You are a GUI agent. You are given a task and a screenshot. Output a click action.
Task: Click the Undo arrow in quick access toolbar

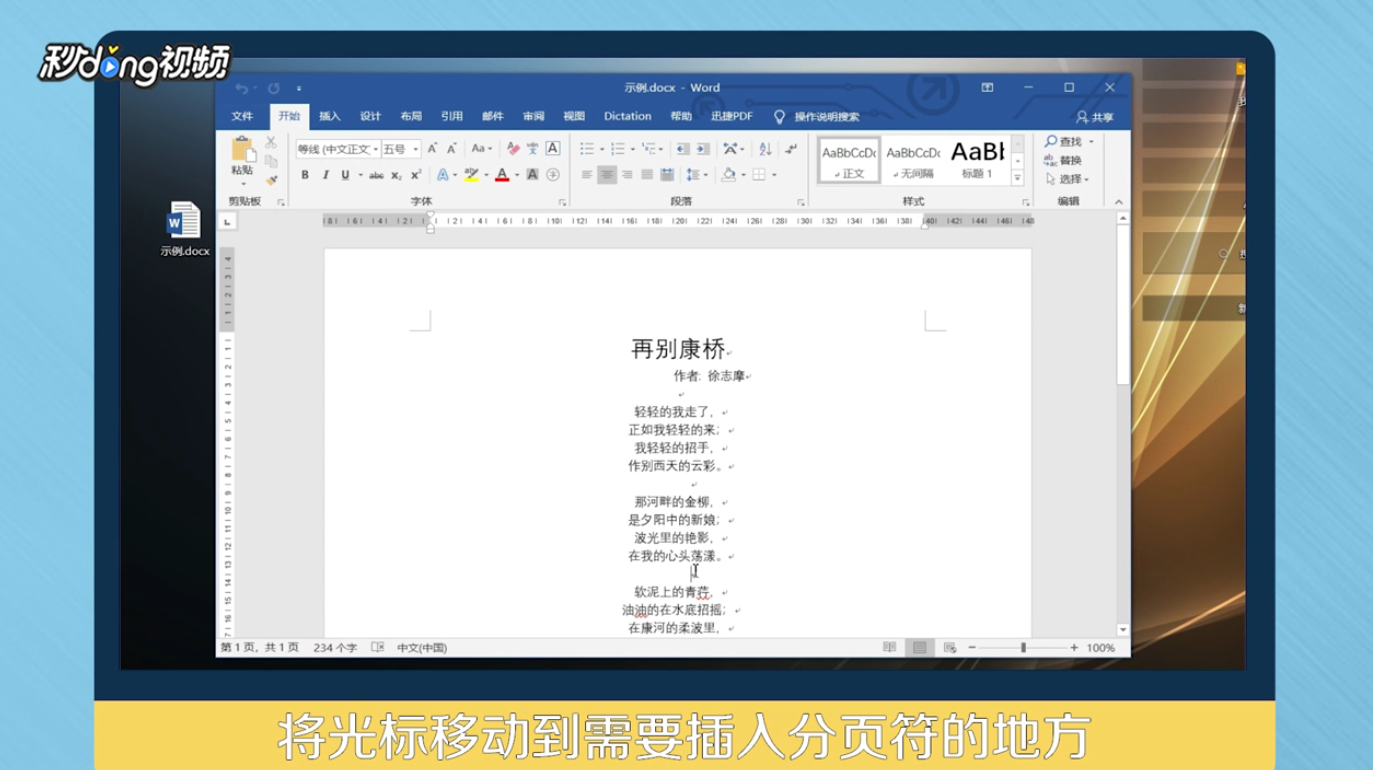coord(241,88)
